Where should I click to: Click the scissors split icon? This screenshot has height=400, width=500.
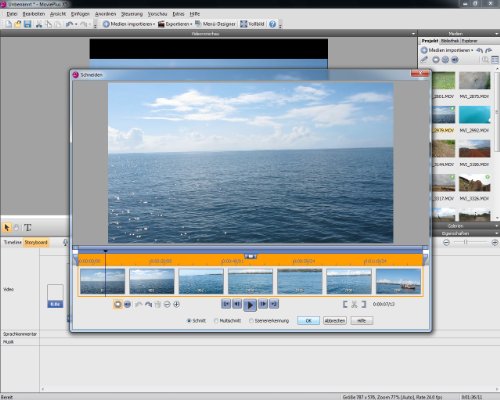pos(354,304)
